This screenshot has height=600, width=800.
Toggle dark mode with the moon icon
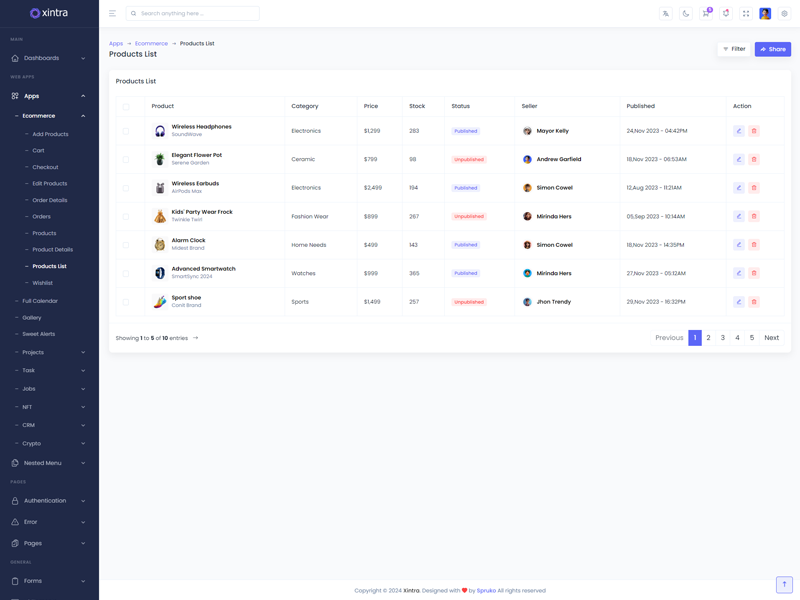[686, 14]
